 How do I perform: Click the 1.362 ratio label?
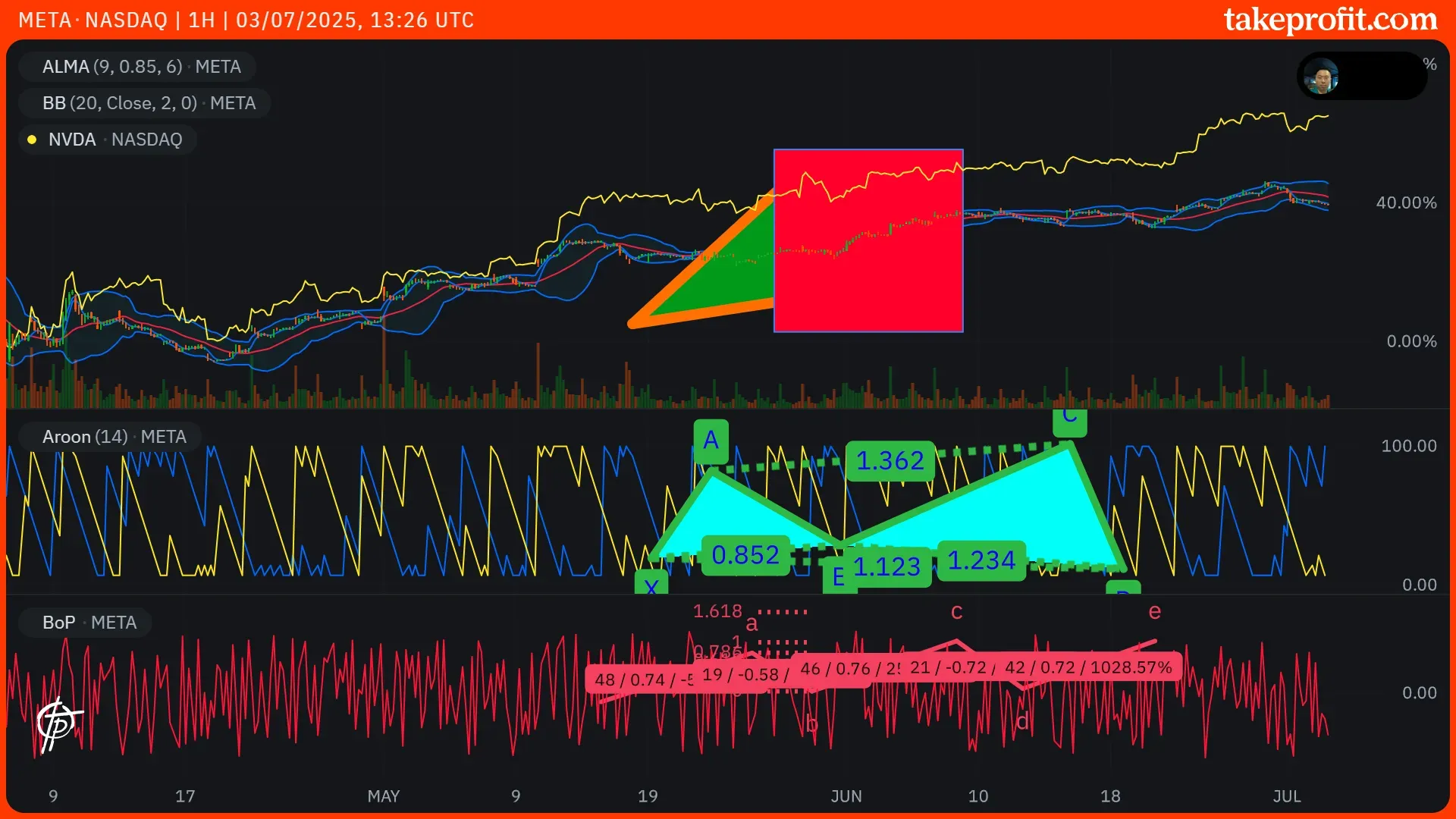(x=890, y=461)
